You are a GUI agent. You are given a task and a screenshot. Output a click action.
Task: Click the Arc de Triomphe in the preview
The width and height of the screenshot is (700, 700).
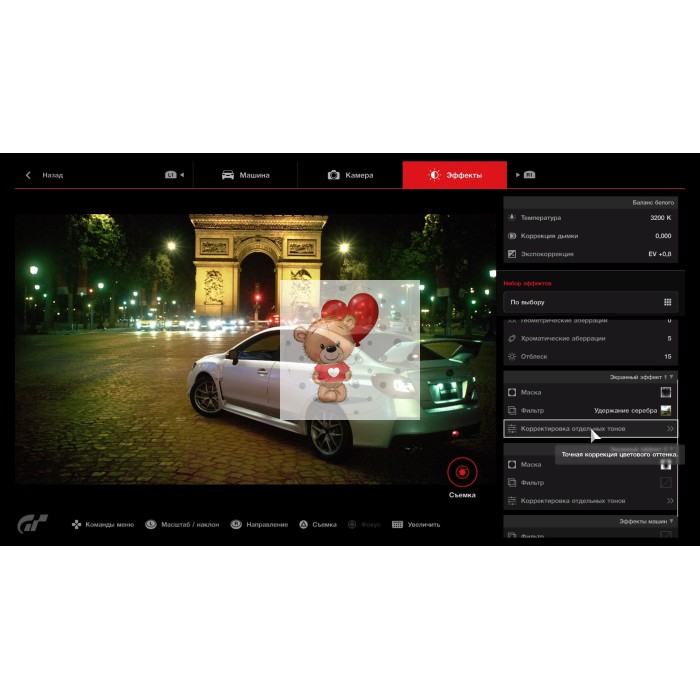(258, 266)
